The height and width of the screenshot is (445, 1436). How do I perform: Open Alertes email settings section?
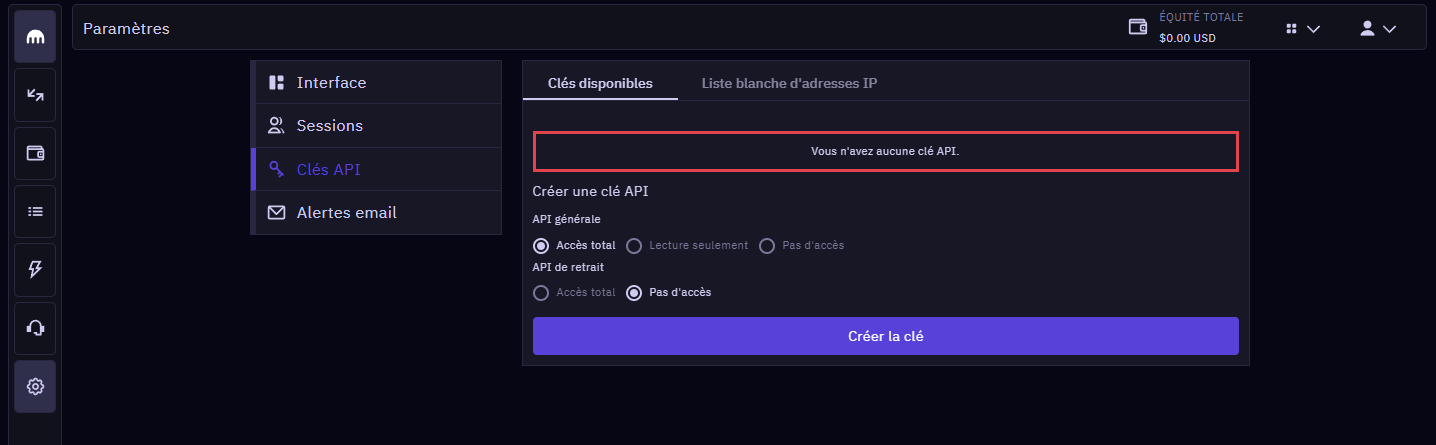(376, 213)
